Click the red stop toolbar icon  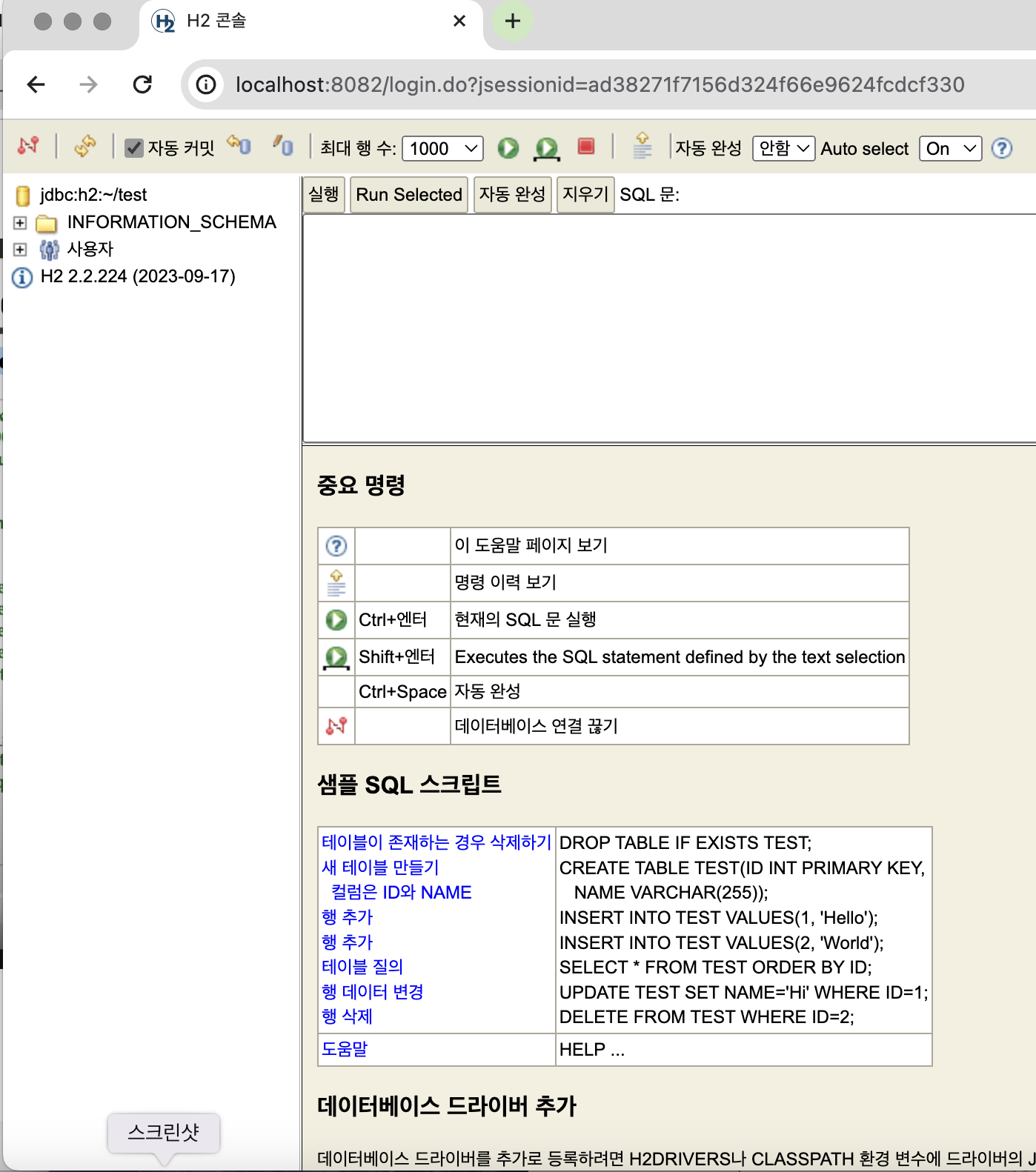(x=586, y=147)
